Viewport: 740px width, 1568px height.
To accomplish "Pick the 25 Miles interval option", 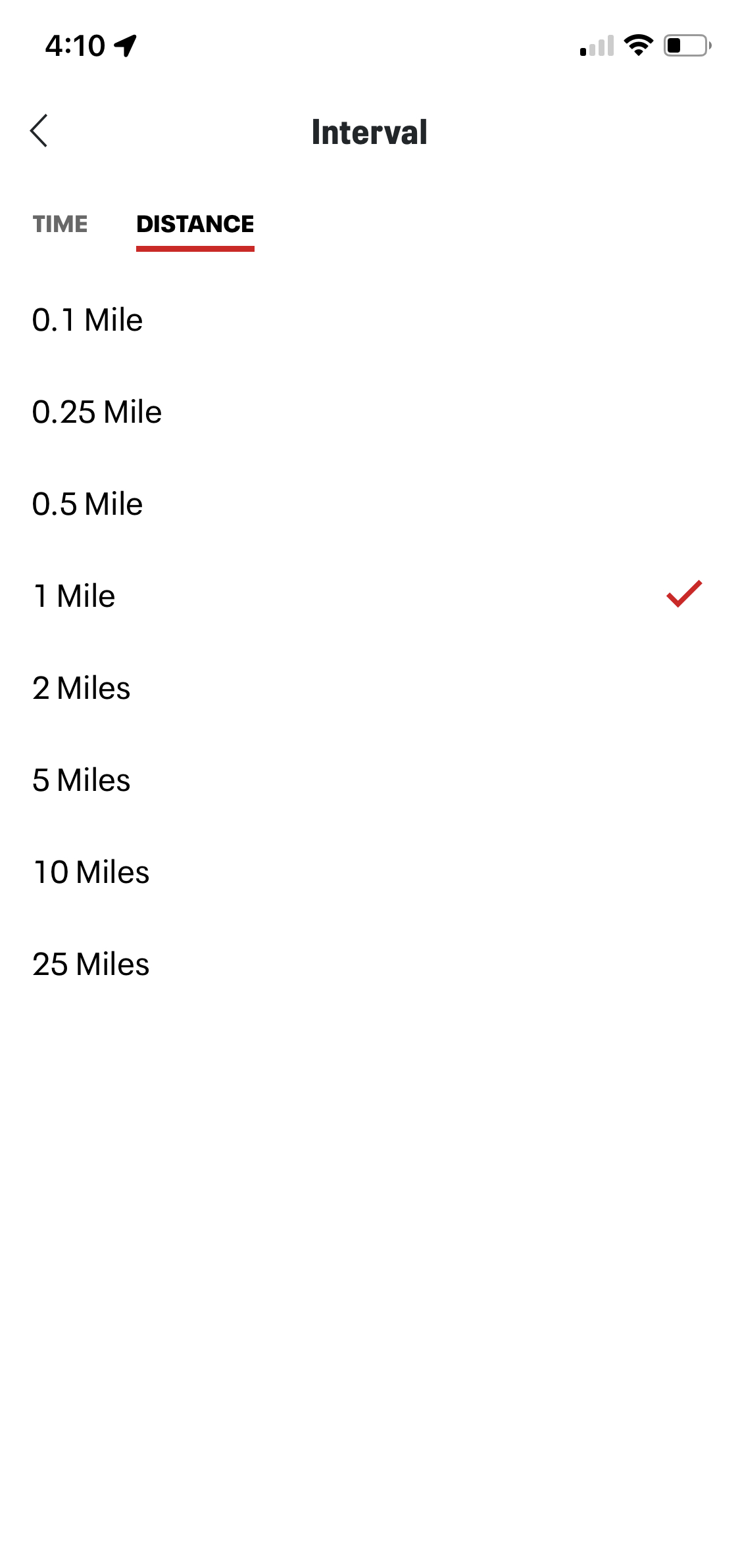I will coord(91,964).
